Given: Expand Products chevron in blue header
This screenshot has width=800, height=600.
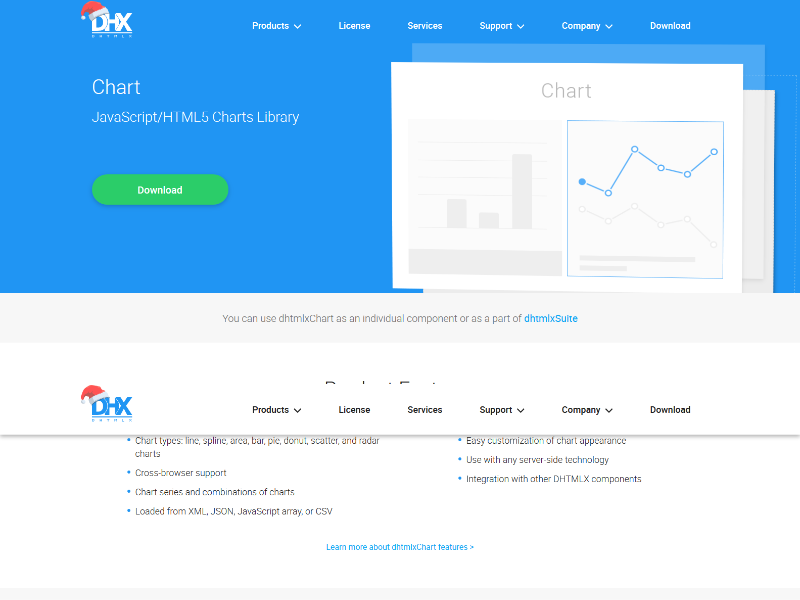Looking at the screenshot, I should point(297,27).
